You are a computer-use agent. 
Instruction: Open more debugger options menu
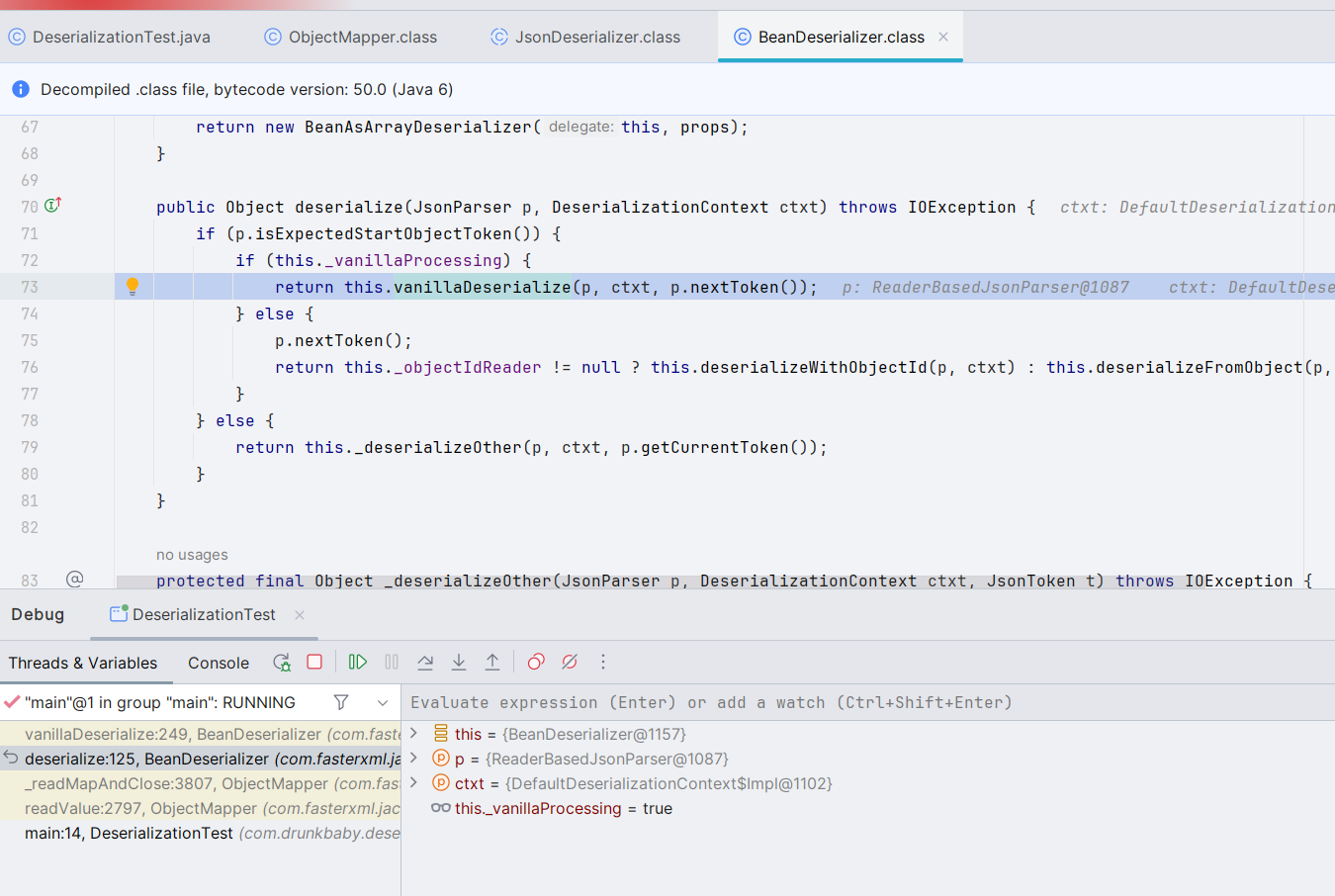(603, 663)
